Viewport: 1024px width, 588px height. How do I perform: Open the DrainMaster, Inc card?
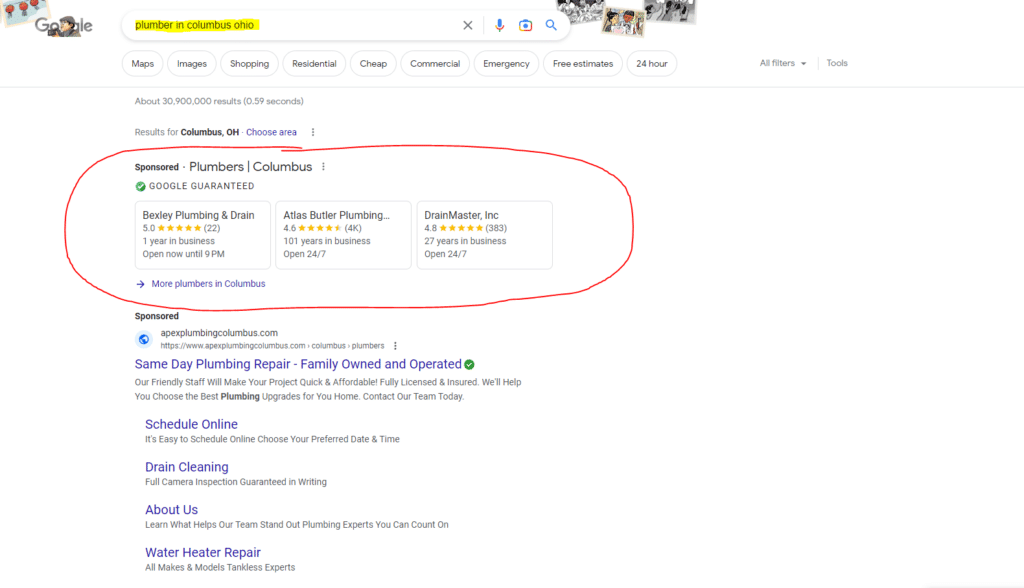point(485,235)
